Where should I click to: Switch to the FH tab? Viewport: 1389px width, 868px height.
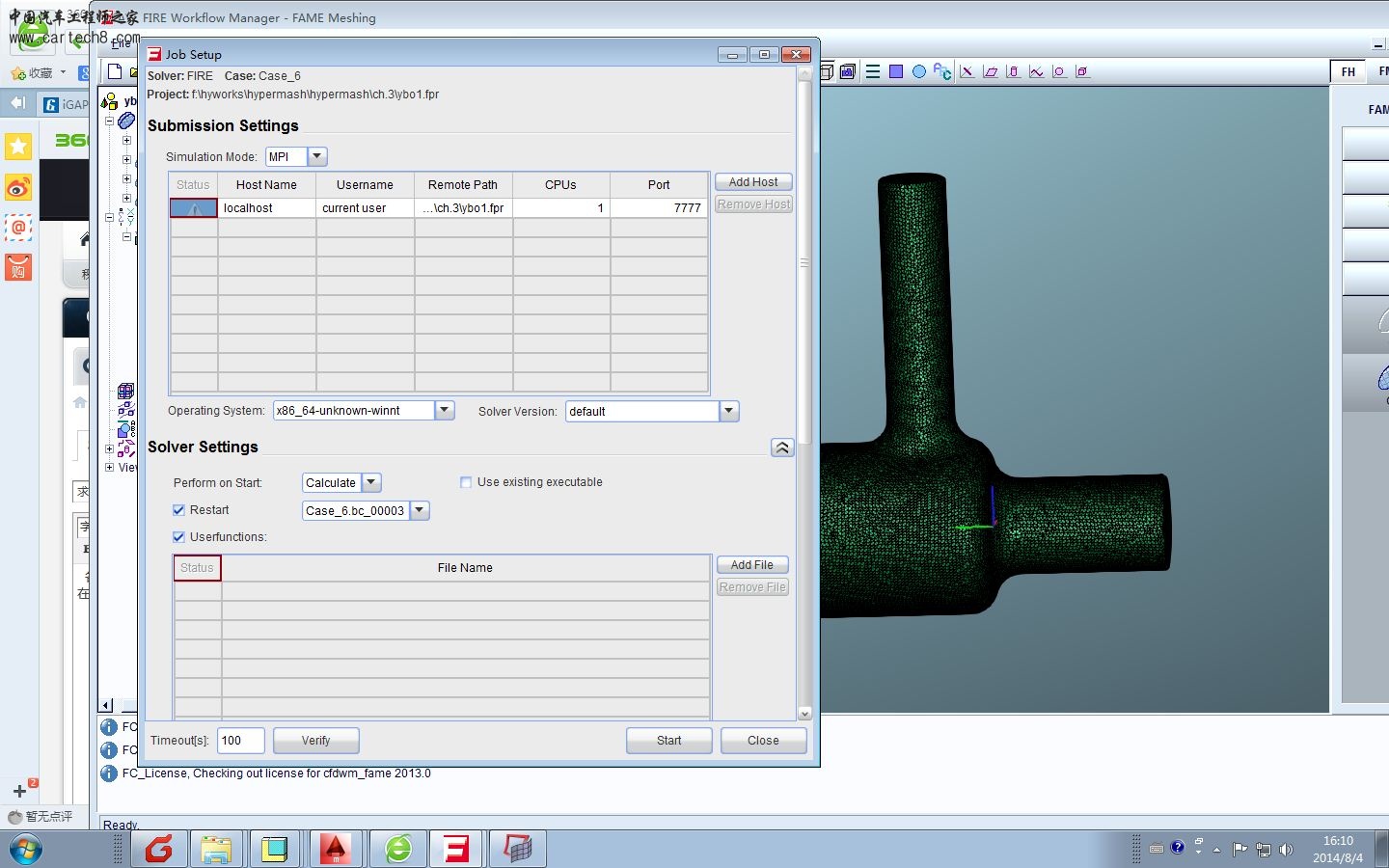tap(1348, 71)
